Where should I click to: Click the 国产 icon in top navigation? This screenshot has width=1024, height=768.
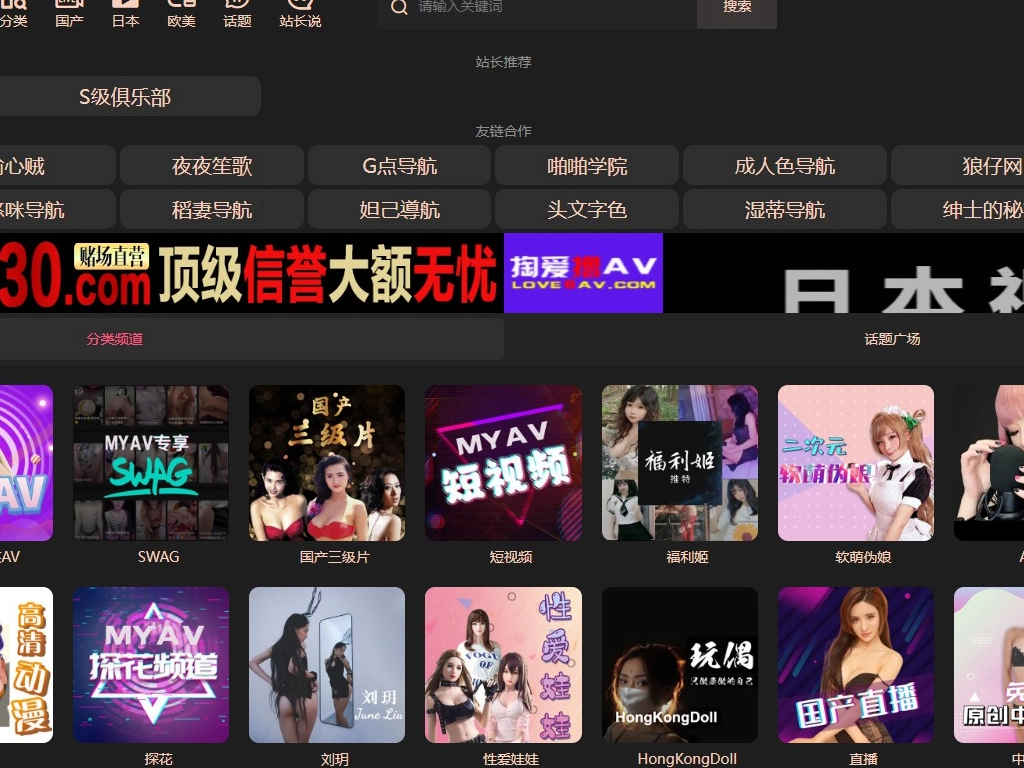point(69,6)
